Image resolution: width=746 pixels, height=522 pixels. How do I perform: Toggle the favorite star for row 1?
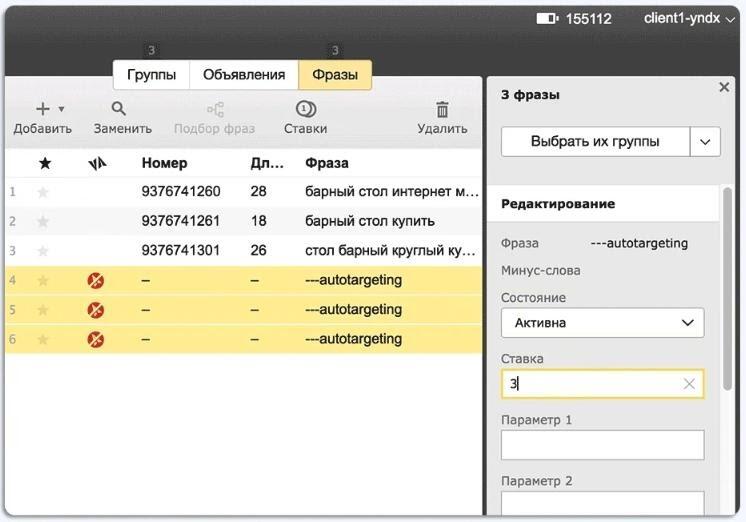(x=43, y=192)
